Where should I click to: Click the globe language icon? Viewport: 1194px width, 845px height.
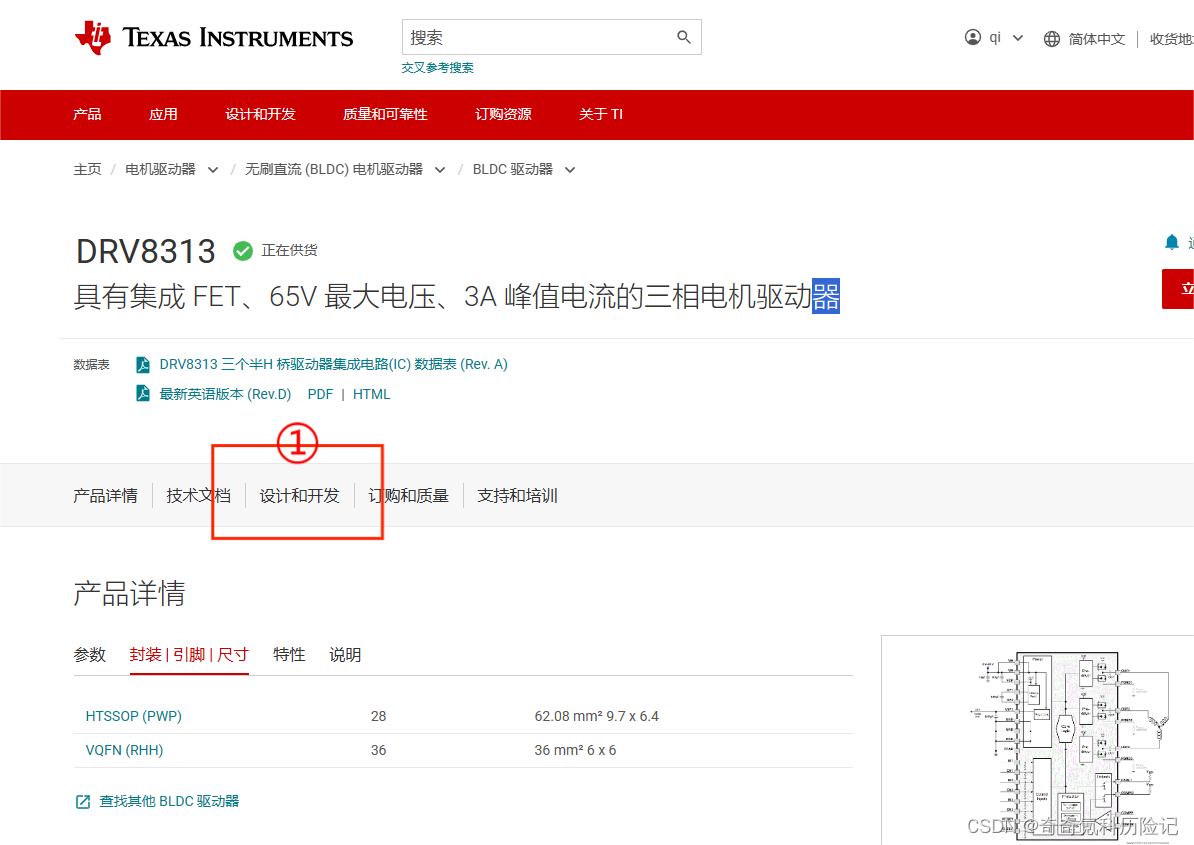[1052, 39]
